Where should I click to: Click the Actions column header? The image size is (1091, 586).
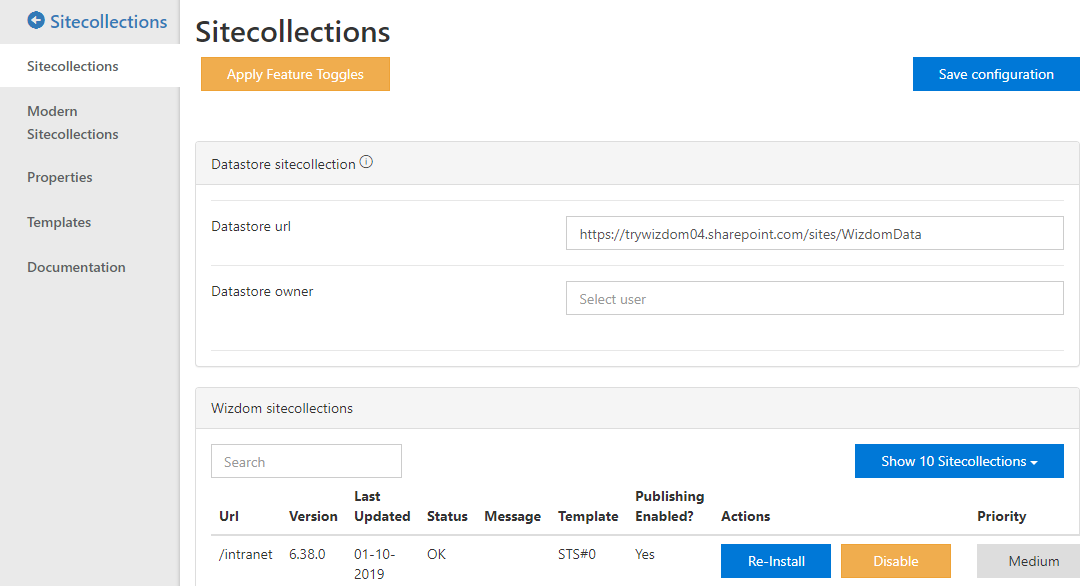745,516
